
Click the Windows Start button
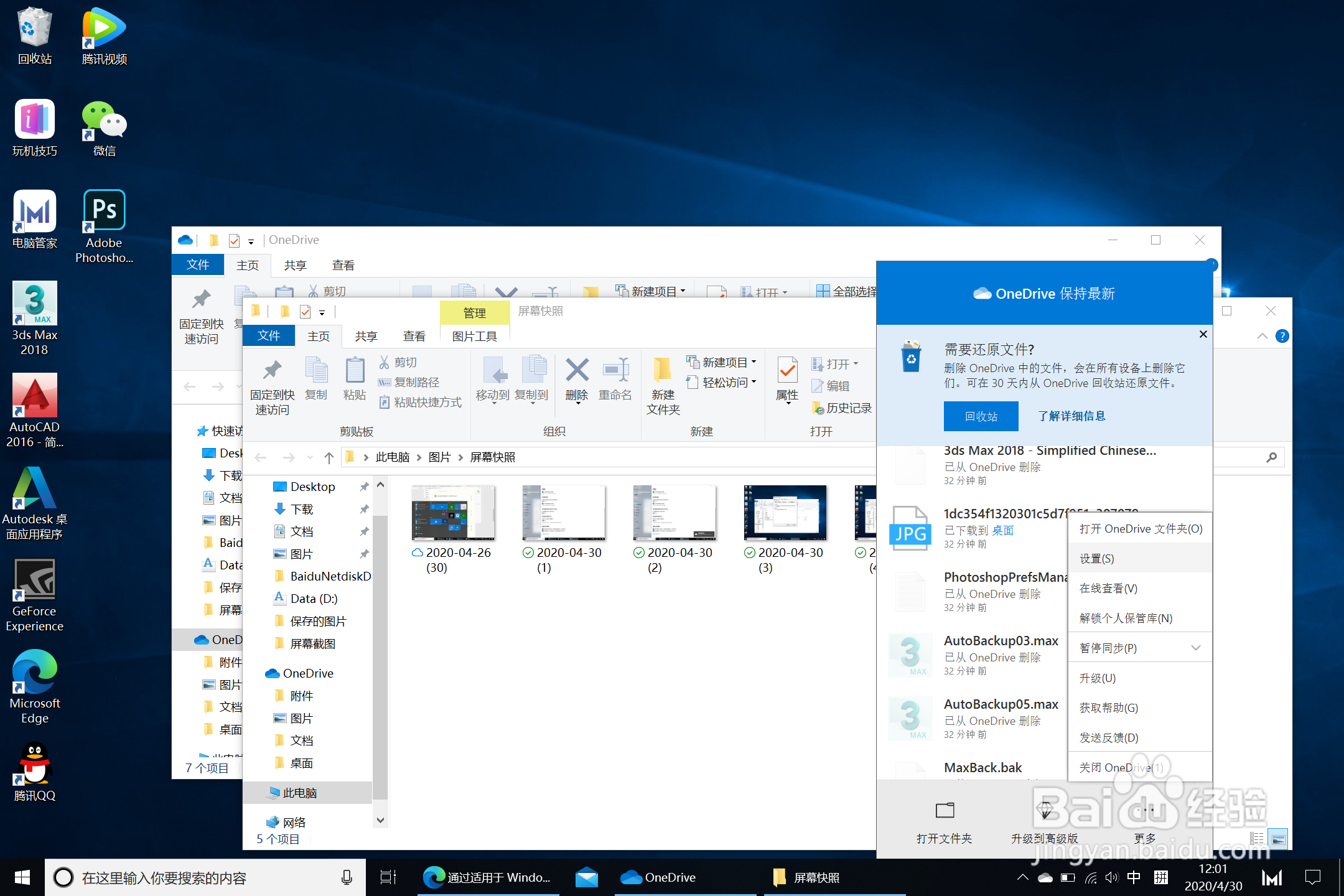(22, 877)
